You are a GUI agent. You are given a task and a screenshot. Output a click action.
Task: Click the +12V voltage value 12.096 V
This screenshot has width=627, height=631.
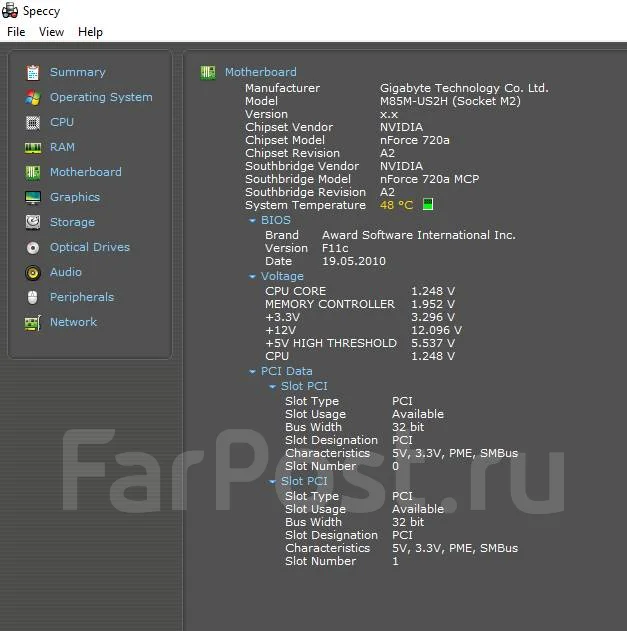tap(437, 330)
